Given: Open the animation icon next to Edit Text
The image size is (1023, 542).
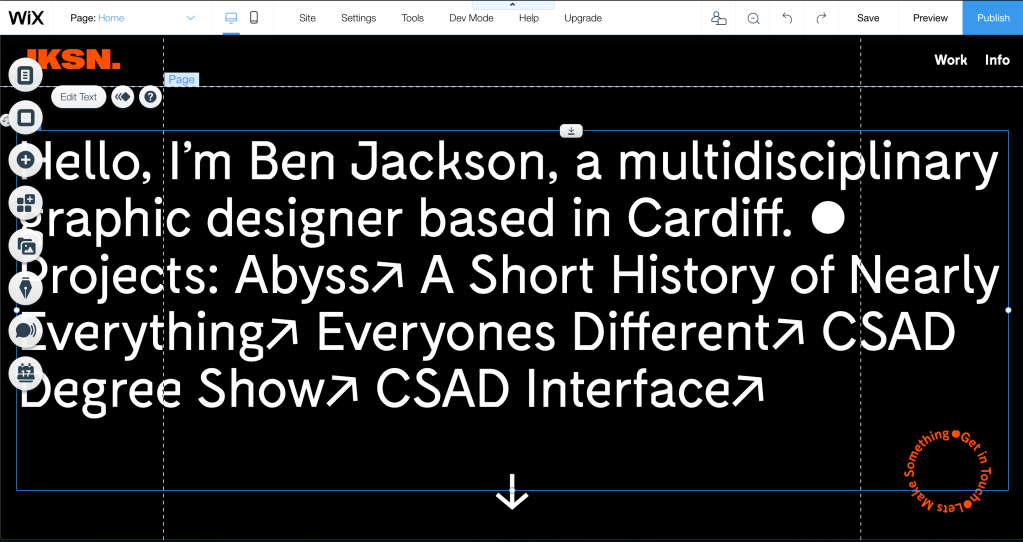Looking at the screenshot, I should point(123,97).
